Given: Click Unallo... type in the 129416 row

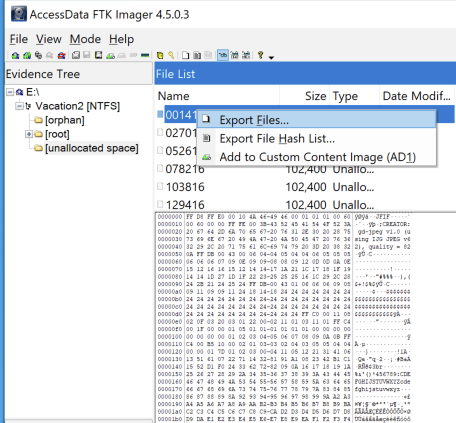Looking at the screenshot, I should [x=353, y=205].
